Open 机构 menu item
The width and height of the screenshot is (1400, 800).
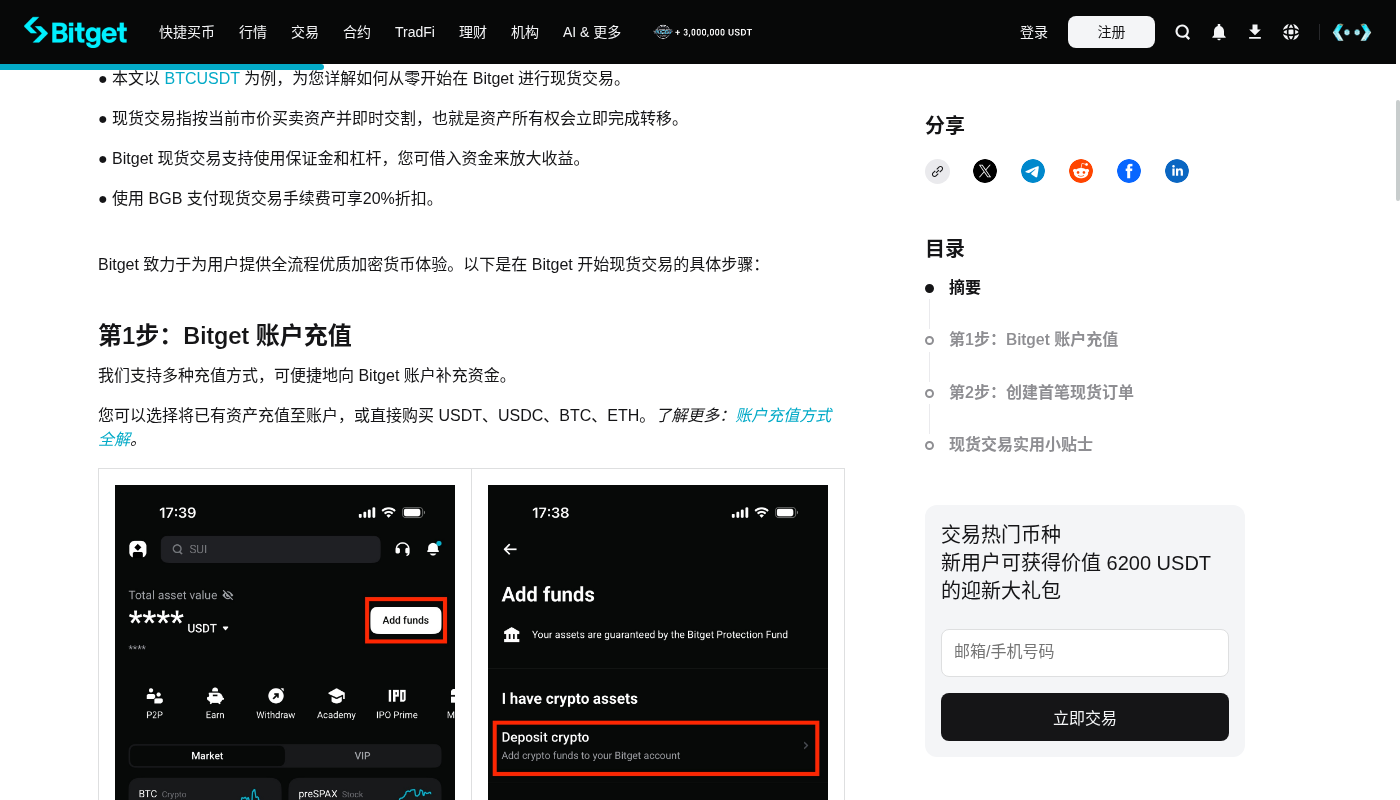(525, 32)
